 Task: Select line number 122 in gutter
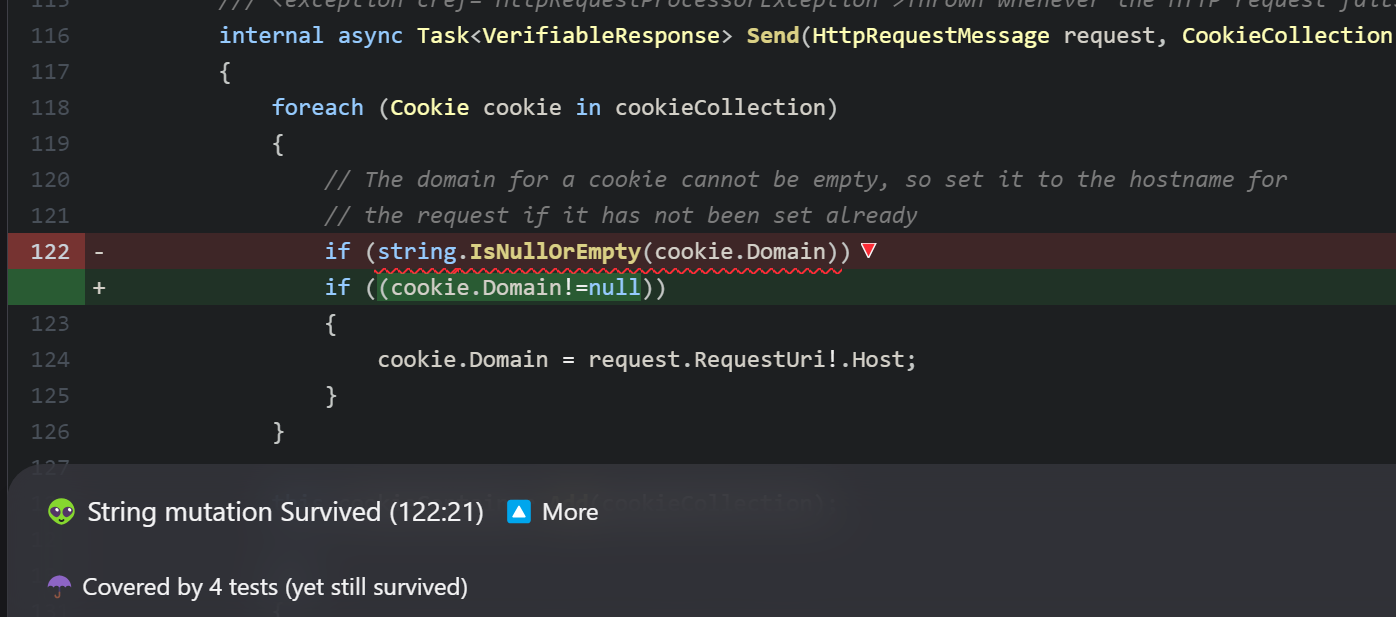pyautogui.click(x=50, y=252)
